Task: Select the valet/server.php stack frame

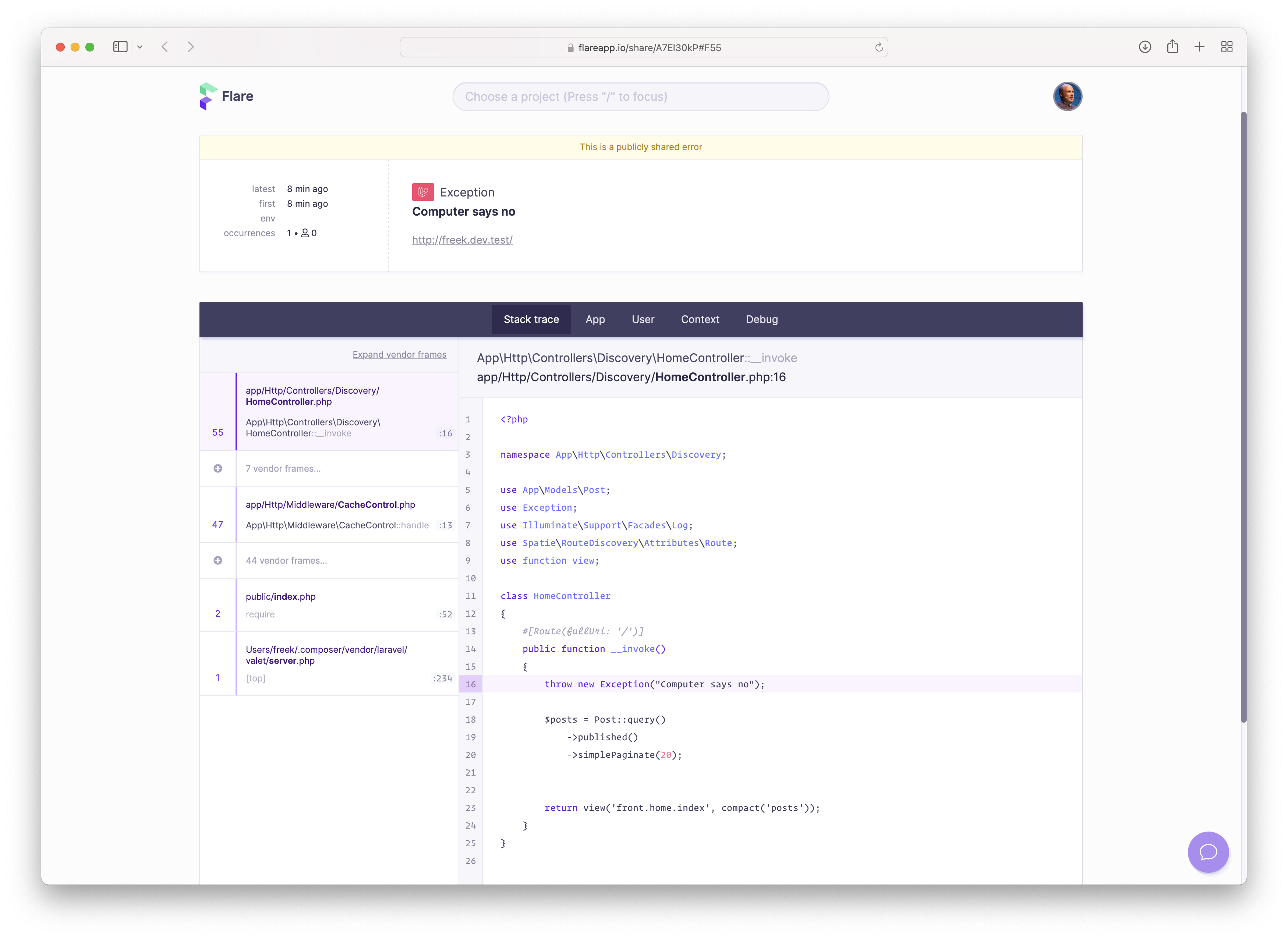Action: (329, 664)
